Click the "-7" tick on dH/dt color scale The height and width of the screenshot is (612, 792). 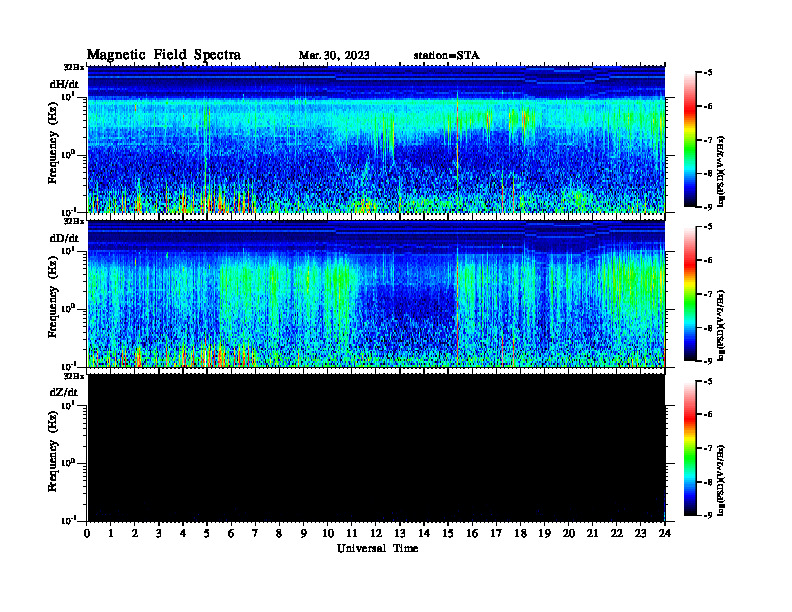coord(708,140)
